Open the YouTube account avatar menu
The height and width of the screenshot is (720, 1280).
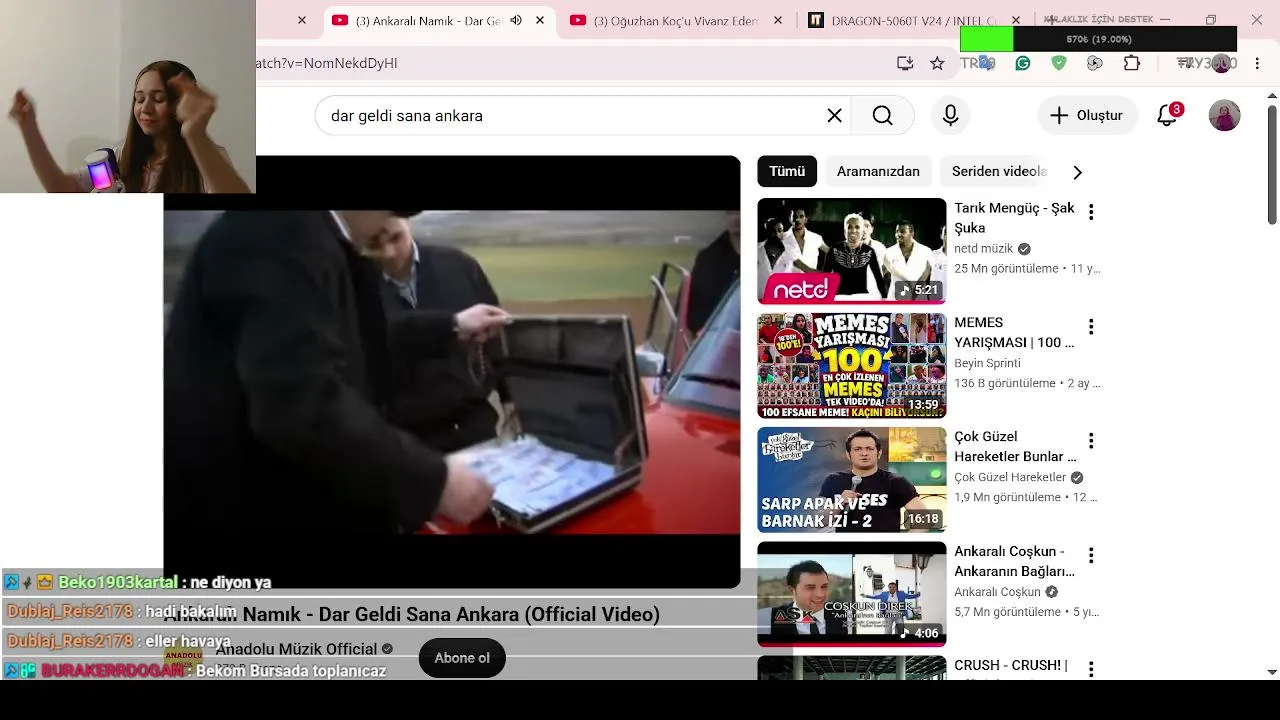(x=1225, y=116)
